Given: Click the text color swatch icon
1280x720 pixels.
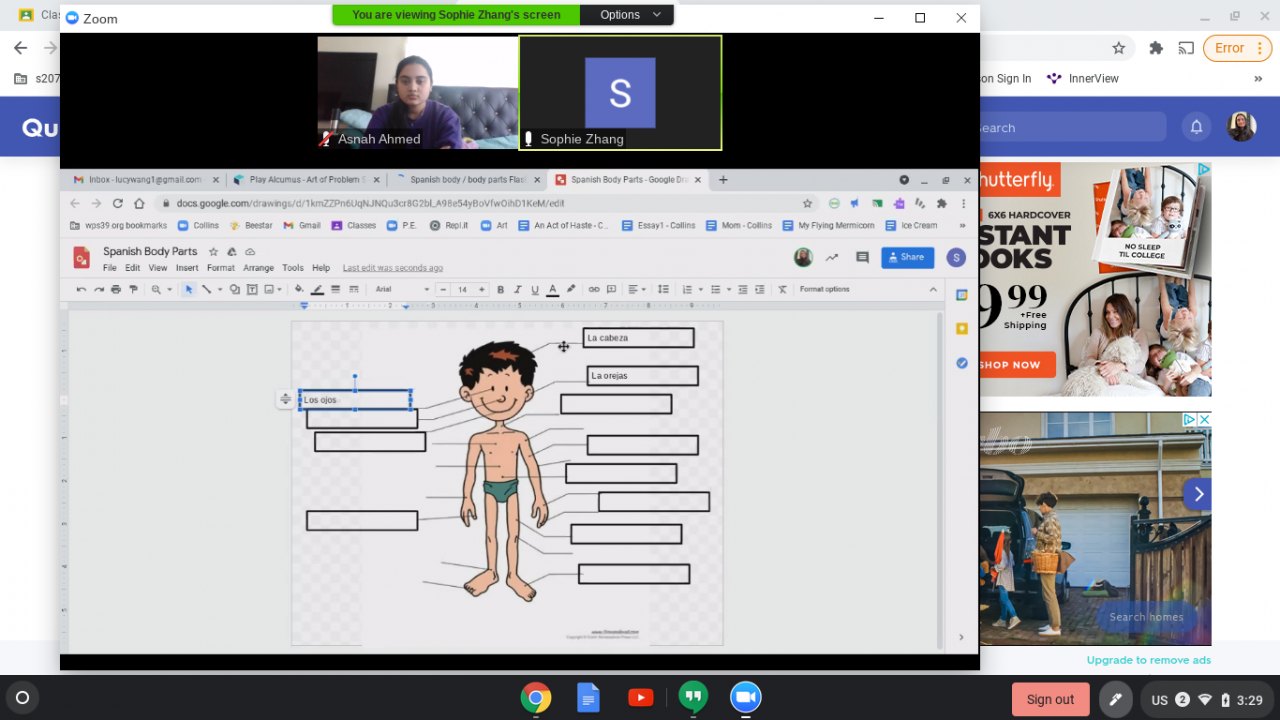Looking at the screenshot, I should 553,290.
